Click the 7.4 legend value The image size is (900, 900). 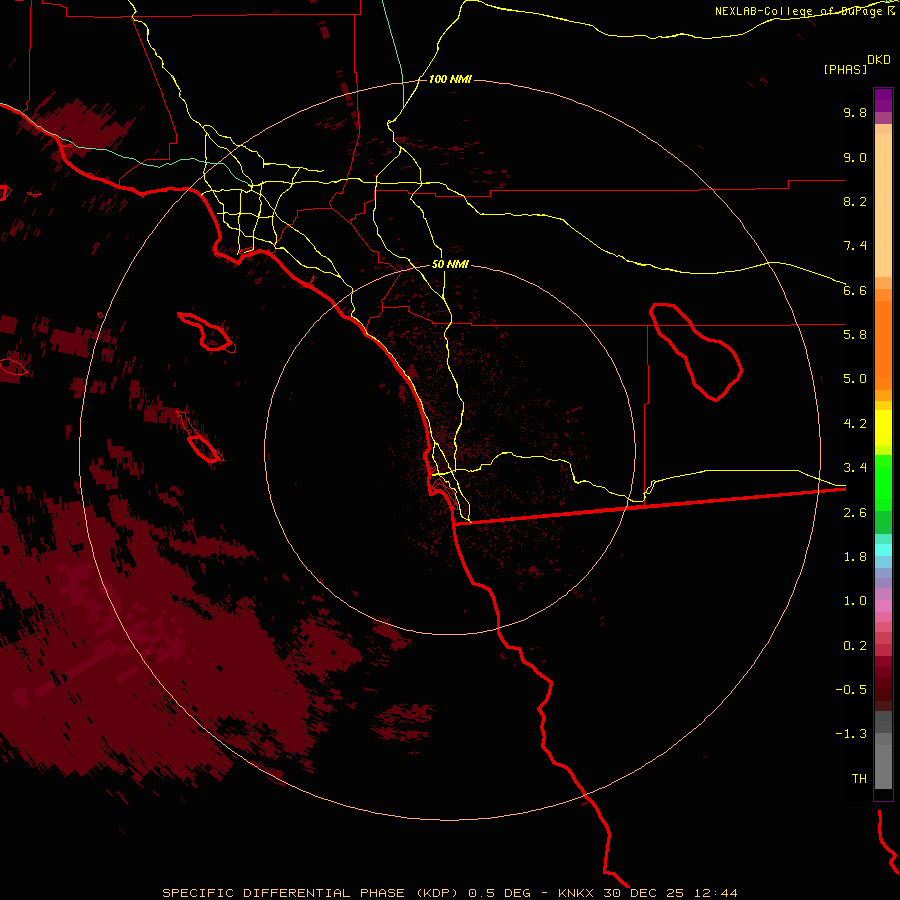(855, 246)
